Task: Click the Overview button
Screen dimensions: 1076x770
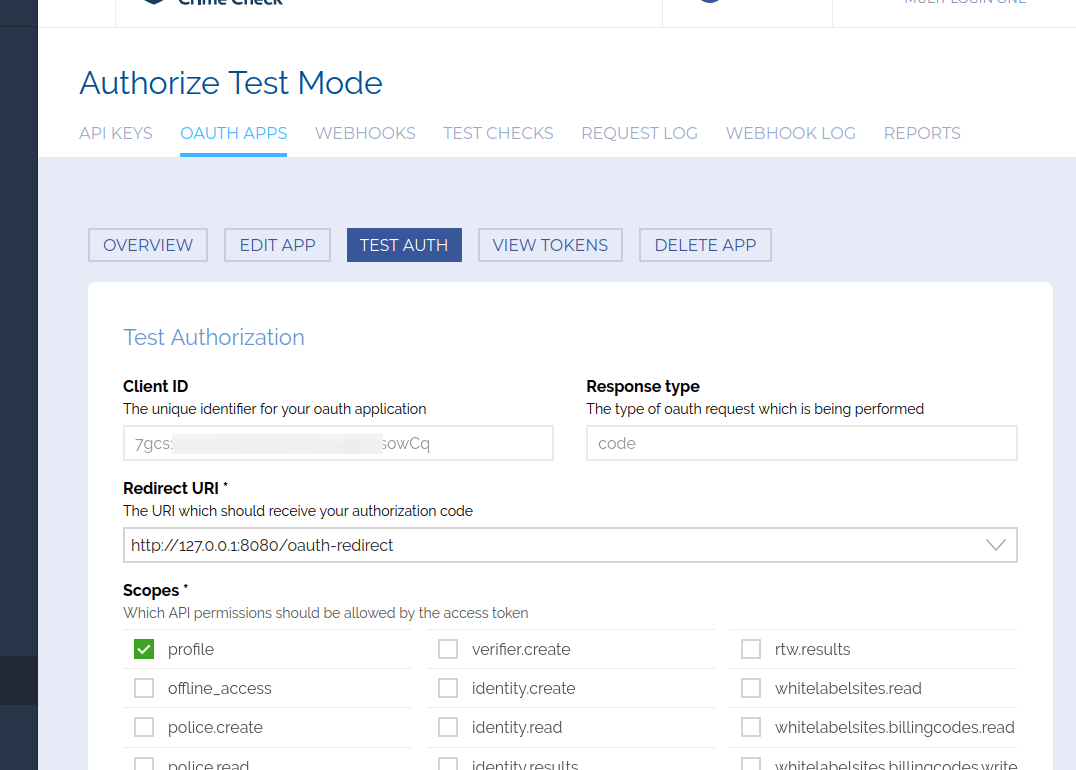Action: [148, 245]
